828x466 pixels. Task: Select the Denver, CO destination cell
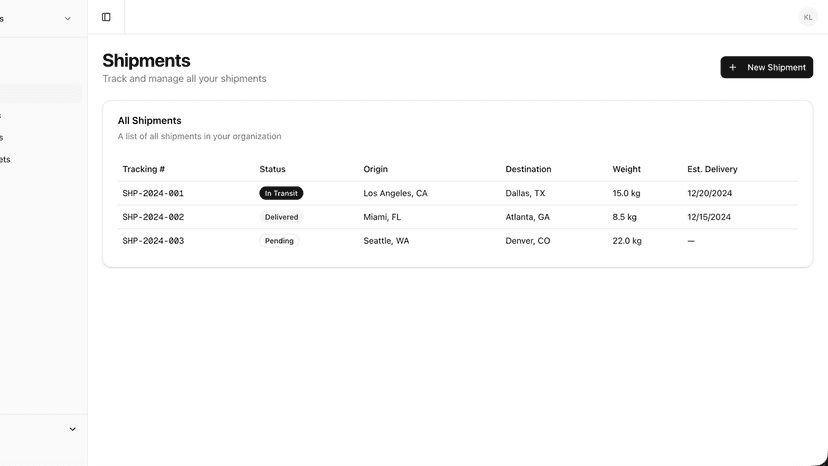[x=528, y=241]
